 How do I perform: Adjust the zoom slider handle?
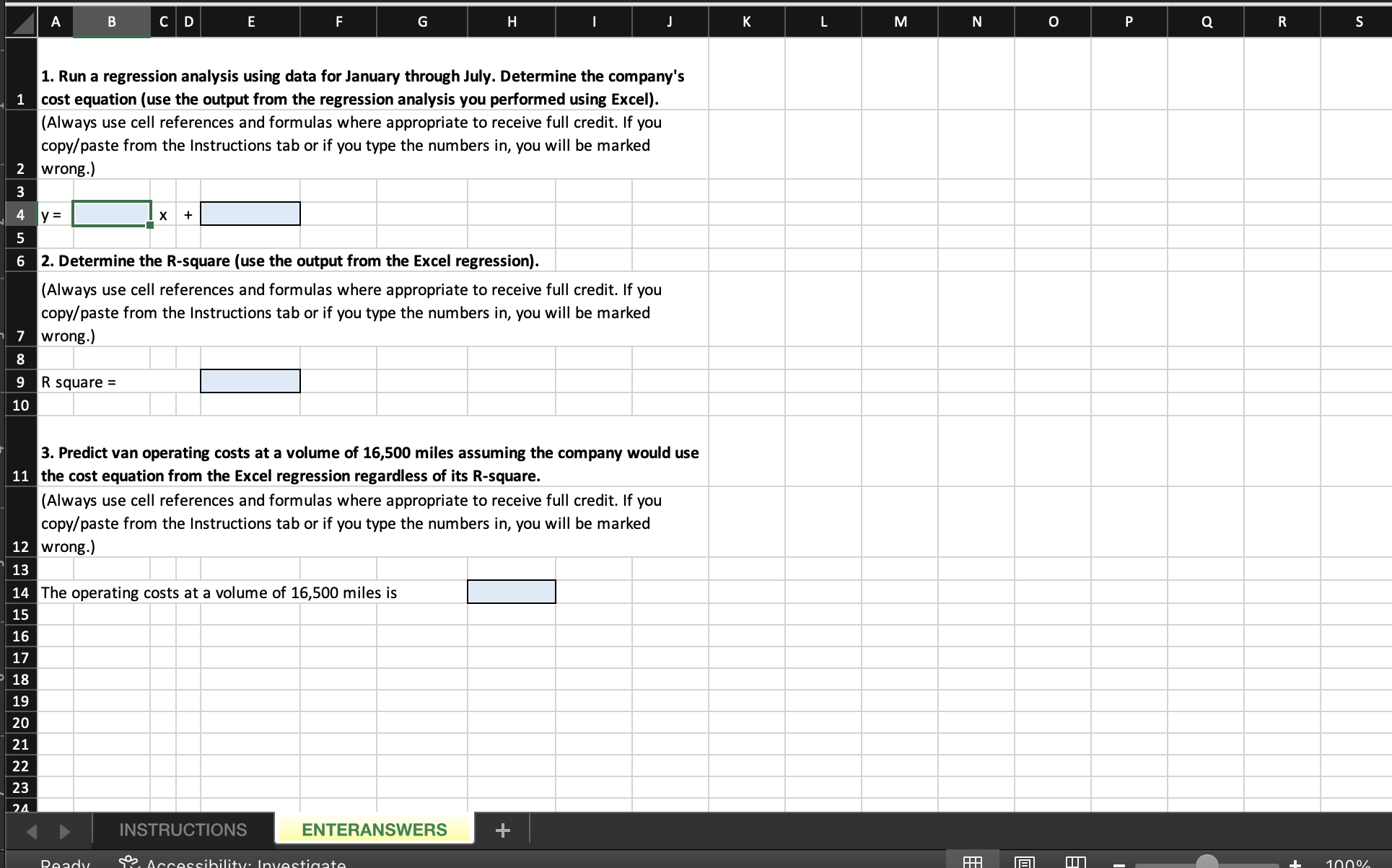[1207, 862]
